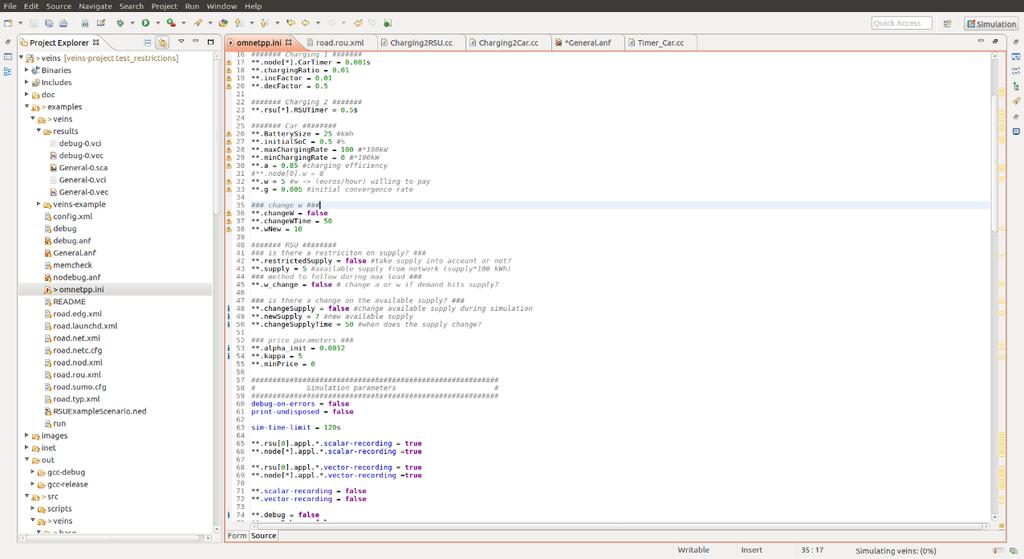Click the Previous Annotation arrow icon

pyautogui.click(x=264, y=23)
